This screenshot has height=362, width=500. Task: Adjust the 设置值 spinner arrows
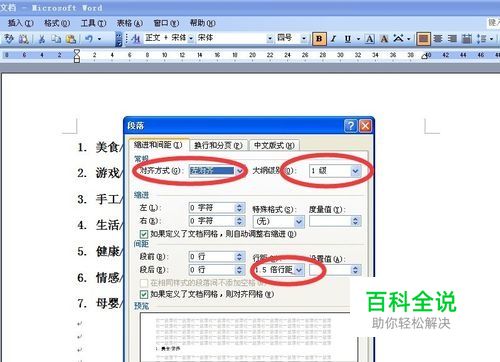(356, 270)
